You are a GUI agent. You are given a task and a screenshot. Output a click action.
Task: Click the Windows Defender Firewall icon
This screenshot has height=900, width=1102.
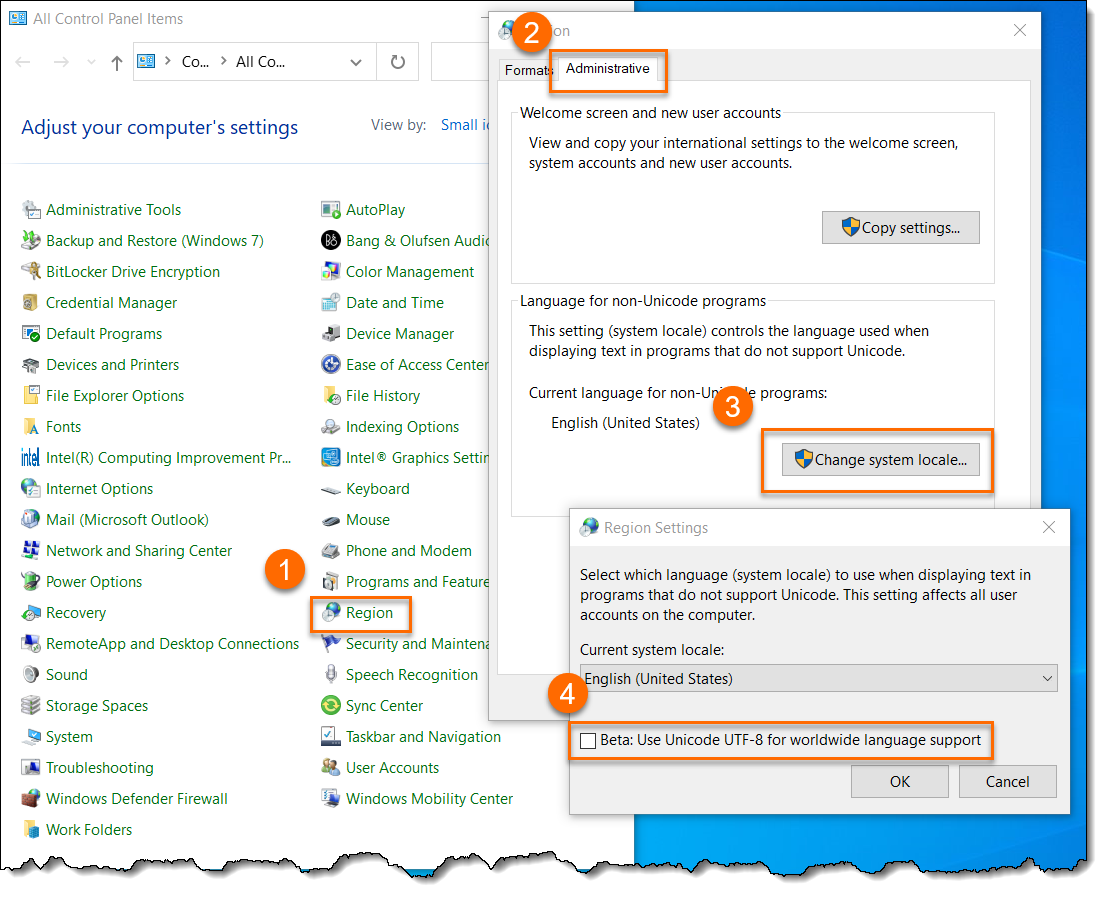31,798
